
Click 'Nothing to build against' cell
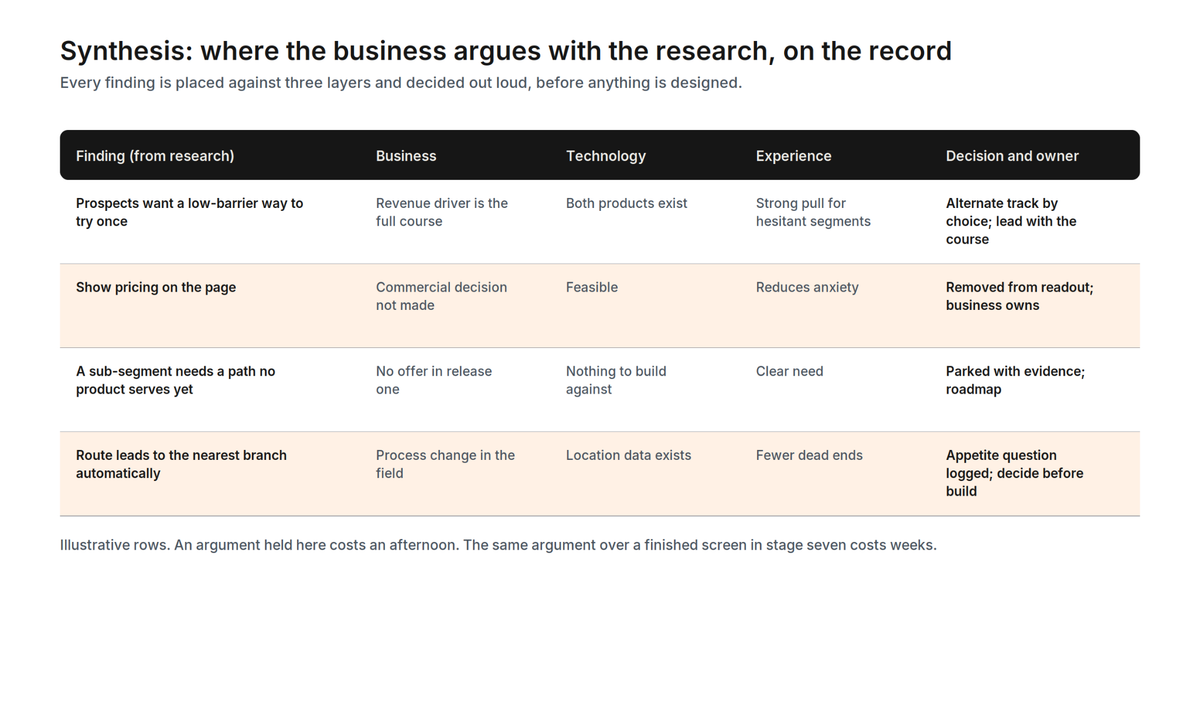point(616,380)
